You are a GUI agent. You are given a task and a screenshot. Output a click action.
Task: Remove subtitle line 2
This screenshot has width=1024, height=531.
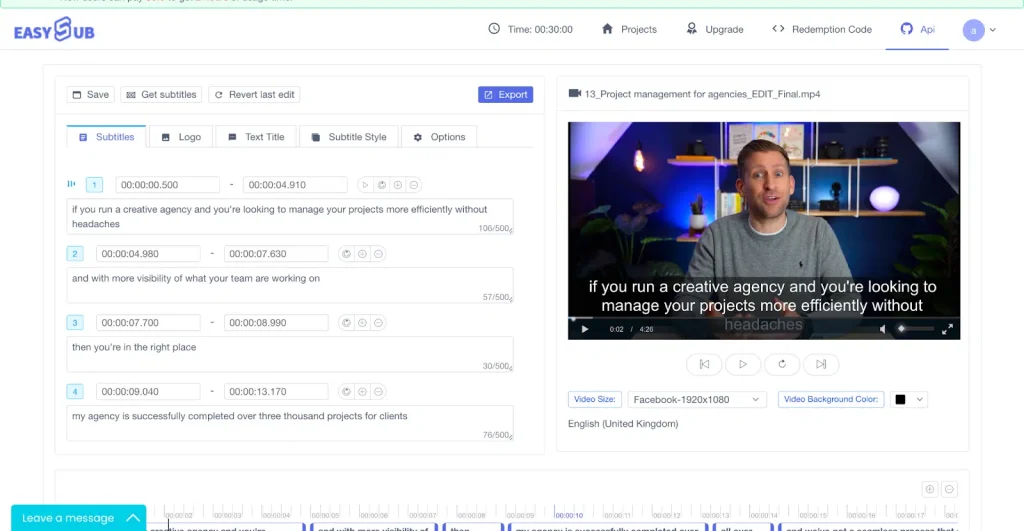pyautogui.click(x=378, y=254)
